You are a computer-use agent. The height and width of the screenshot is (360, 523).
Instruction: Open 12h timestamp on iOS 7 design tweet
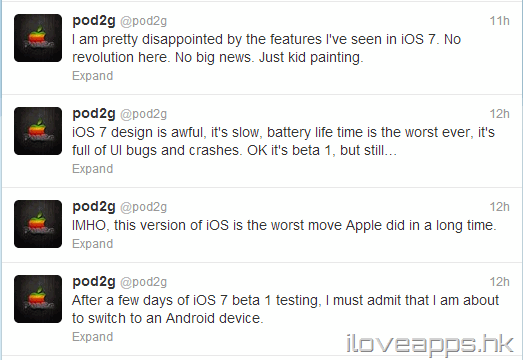point(500,114)
